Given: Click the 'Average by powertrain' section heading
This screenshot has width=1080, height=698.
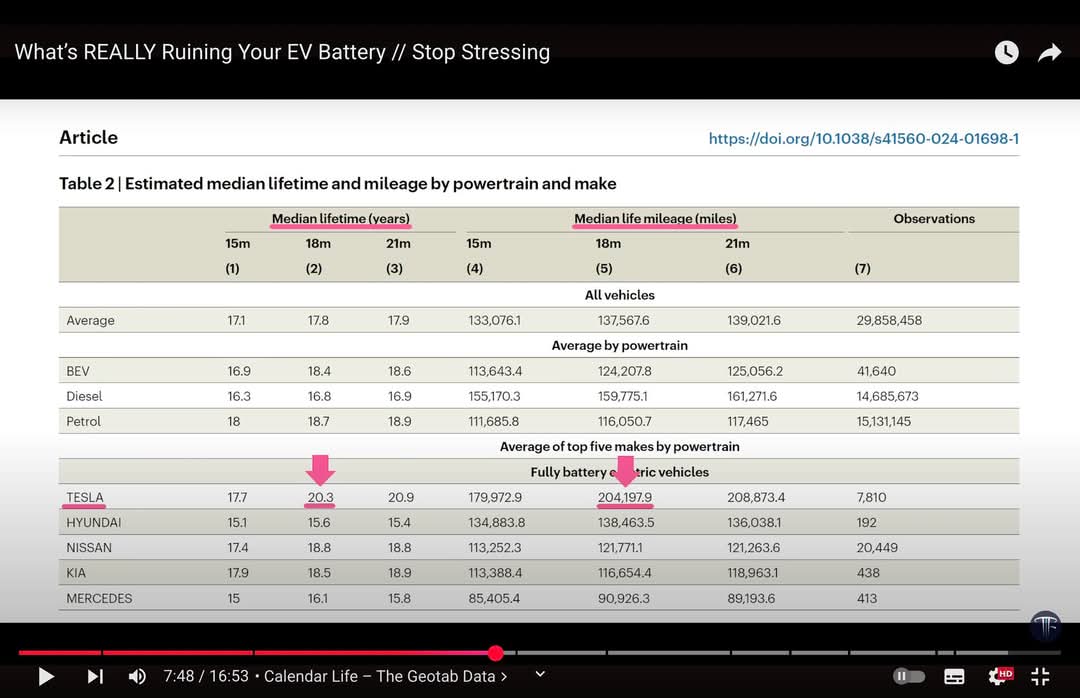Looking at the screenshot, I should click(x=620, y=345).
